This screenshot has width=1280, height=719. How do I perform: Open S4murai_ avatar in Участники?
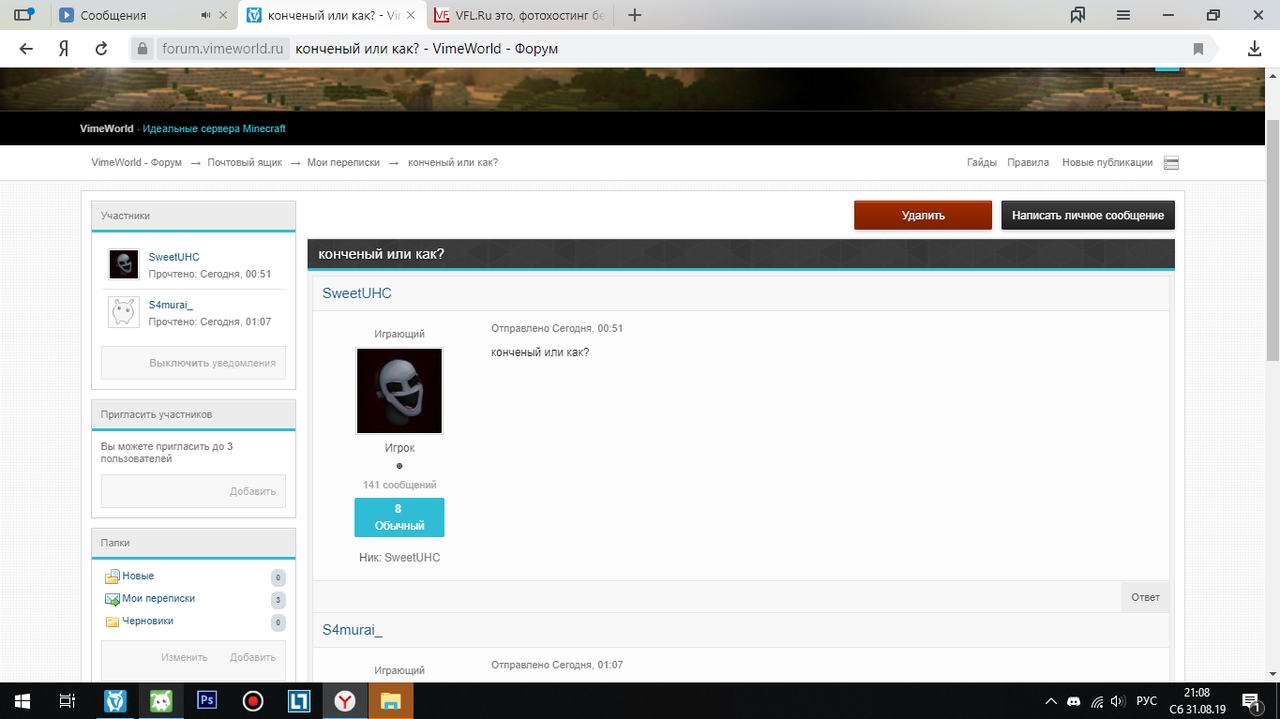pos(124,312)
